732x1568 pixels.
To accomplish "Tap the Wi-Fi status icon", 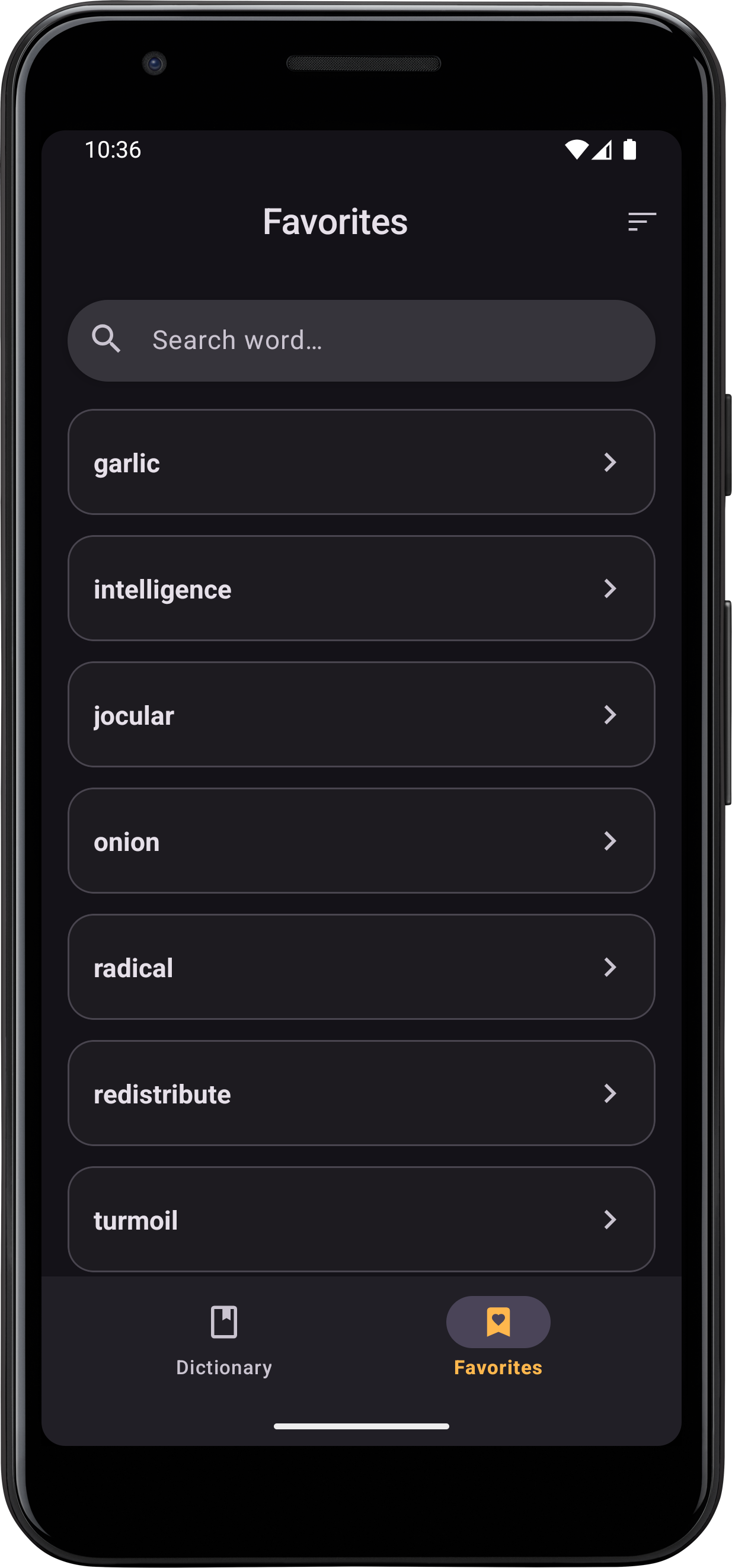I will pos(576,150).
